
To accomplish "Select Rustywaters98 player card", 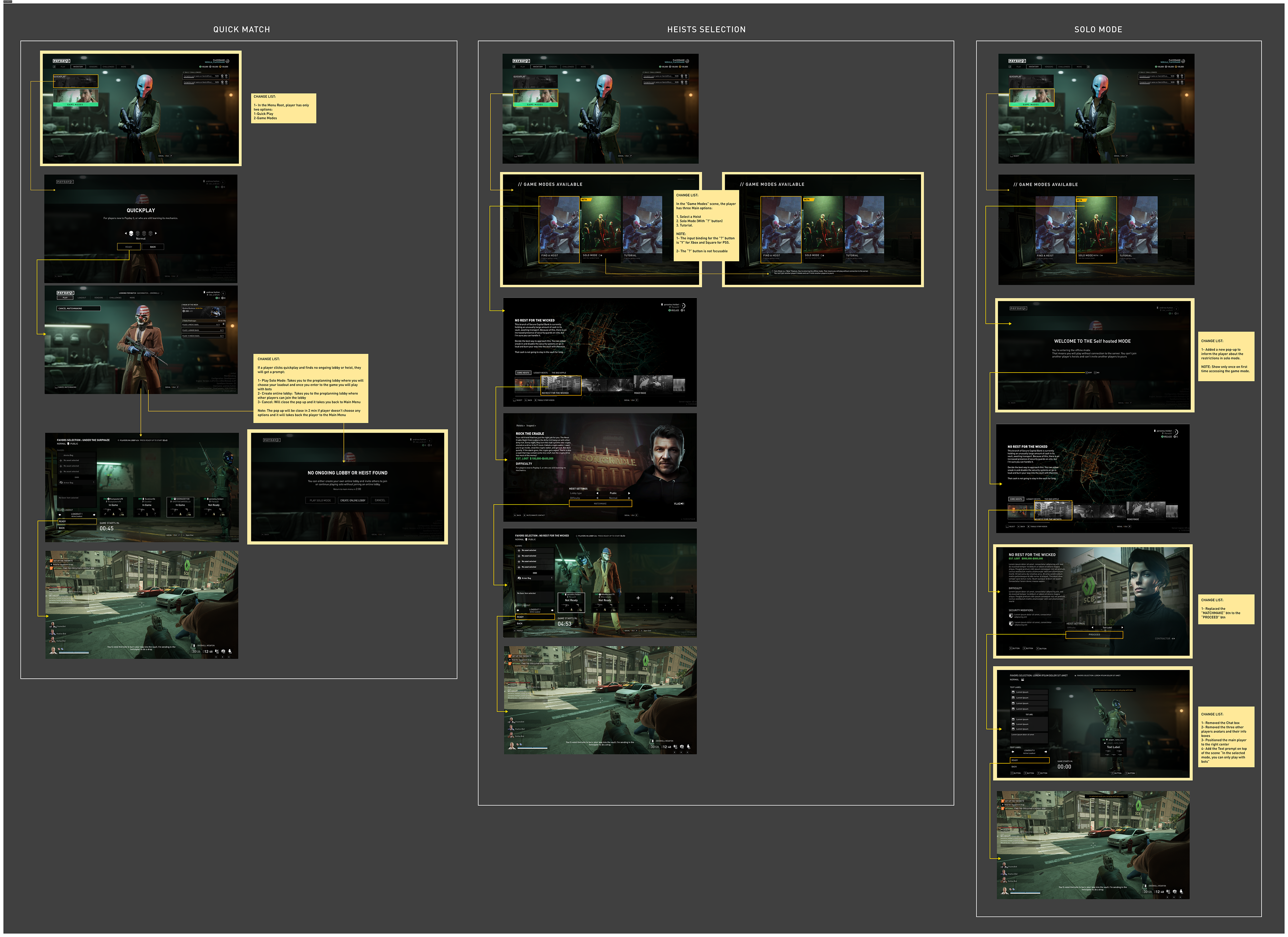I will click(114, 506).
